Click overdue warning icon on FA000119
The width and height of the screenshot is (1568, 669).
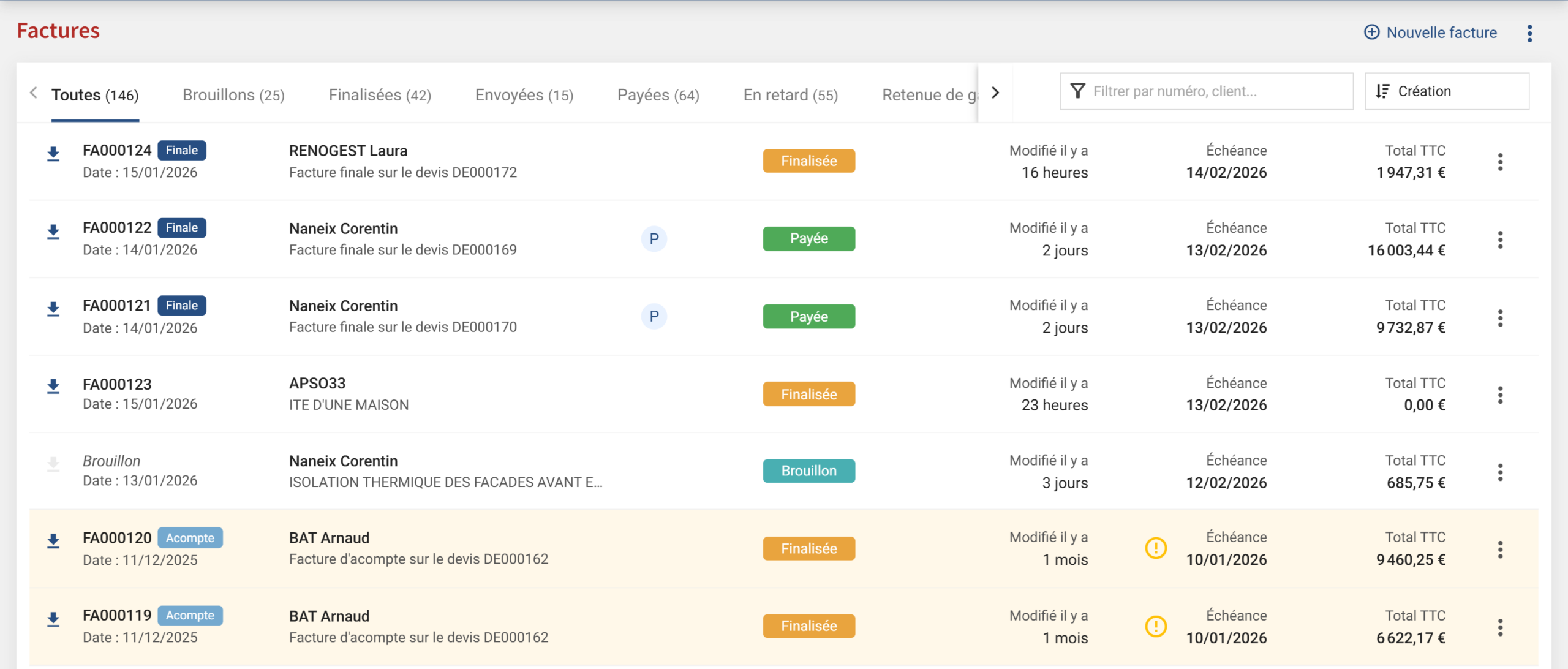1155,626
